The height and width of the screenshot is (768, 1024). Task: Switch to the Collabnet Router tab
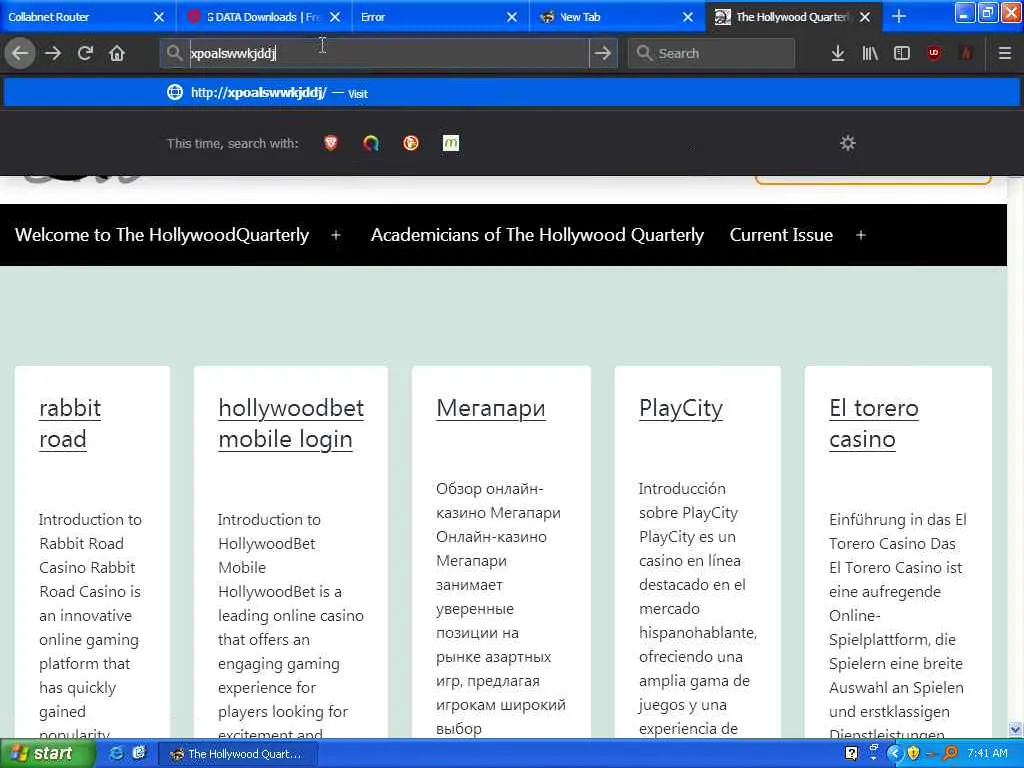coord(88,17)
